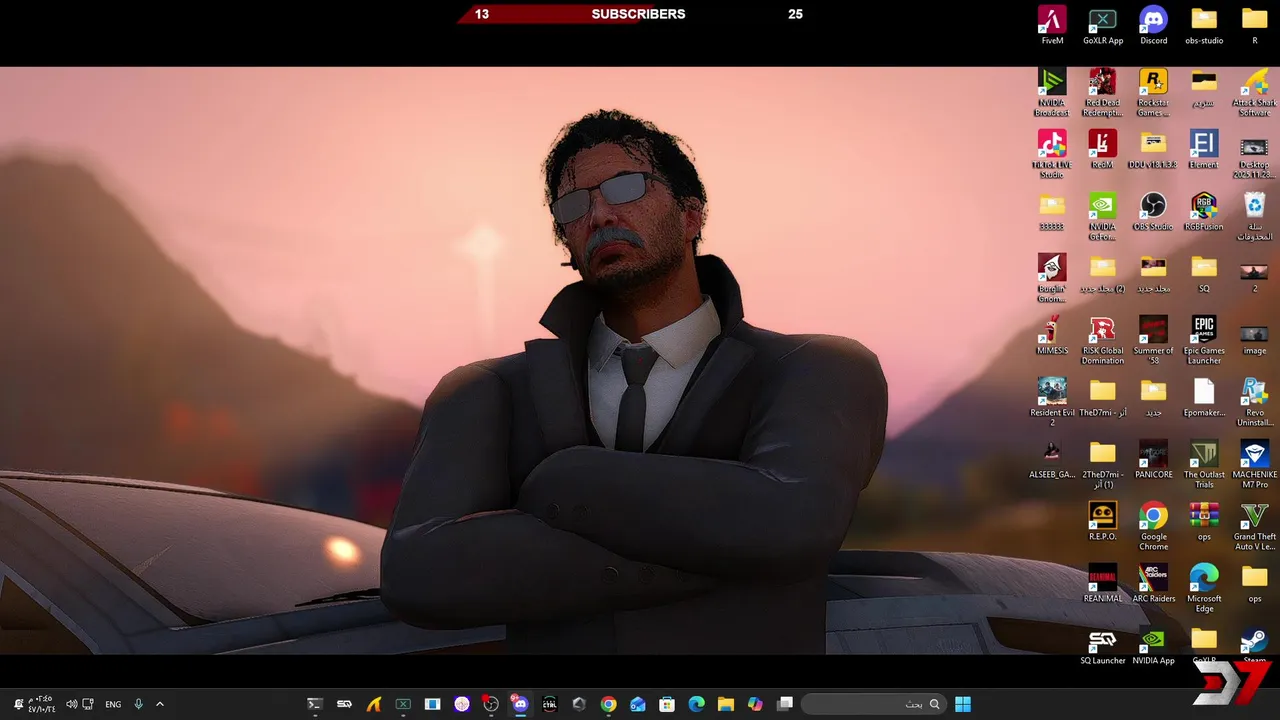This screenshot has width=1280, height=720.
Task: Select the RedM desktop shortcut
Action: click(x=1103, y=149)
